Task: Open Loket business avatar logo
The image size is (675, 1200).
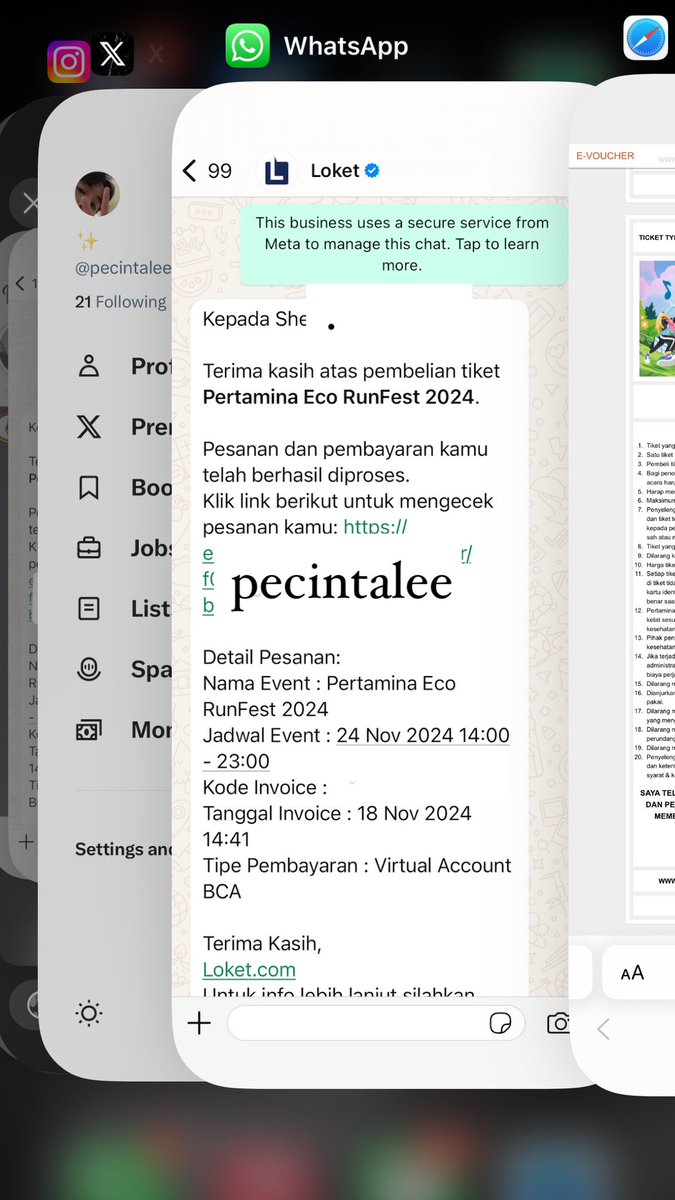Action: point(277,171)
